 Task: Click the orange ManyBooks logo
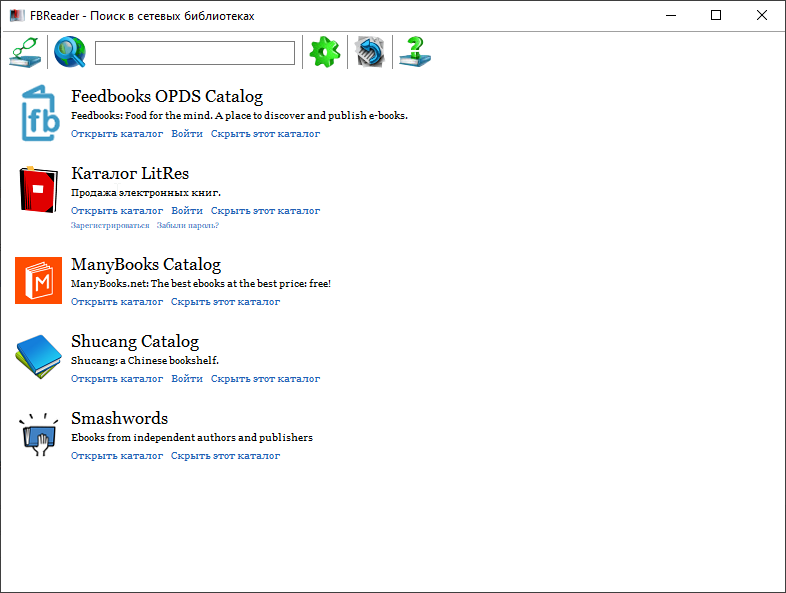click(x=39, y=281)
